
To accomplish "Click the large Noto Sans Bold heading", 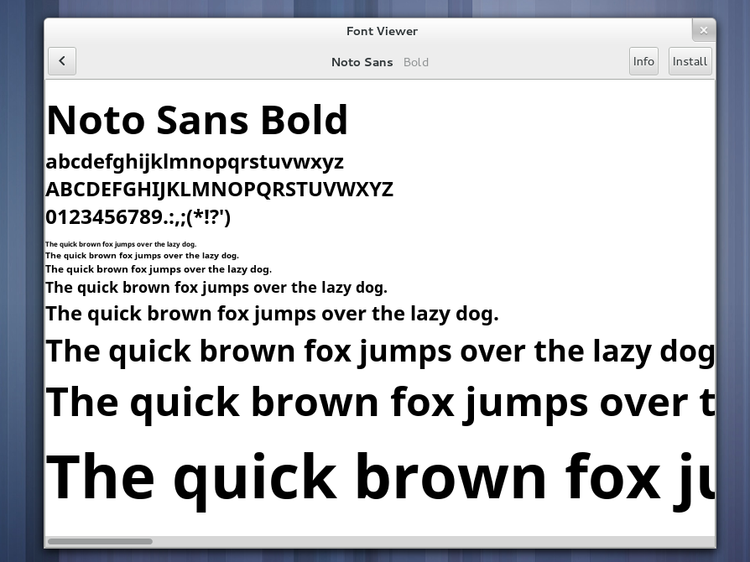I will click(197, 120).
